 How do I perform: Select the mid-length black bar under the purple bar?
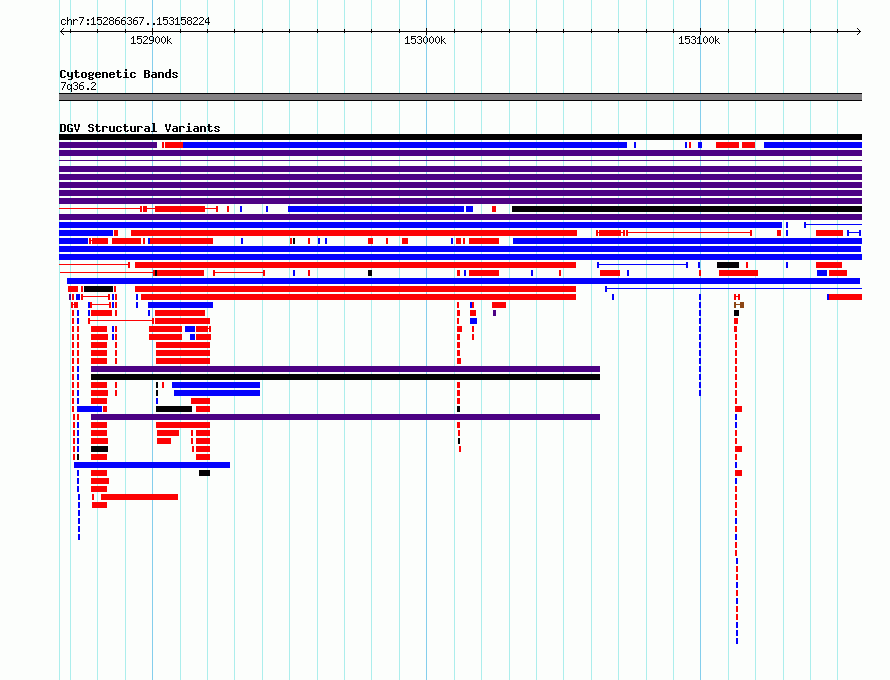(x=345, y=377)
